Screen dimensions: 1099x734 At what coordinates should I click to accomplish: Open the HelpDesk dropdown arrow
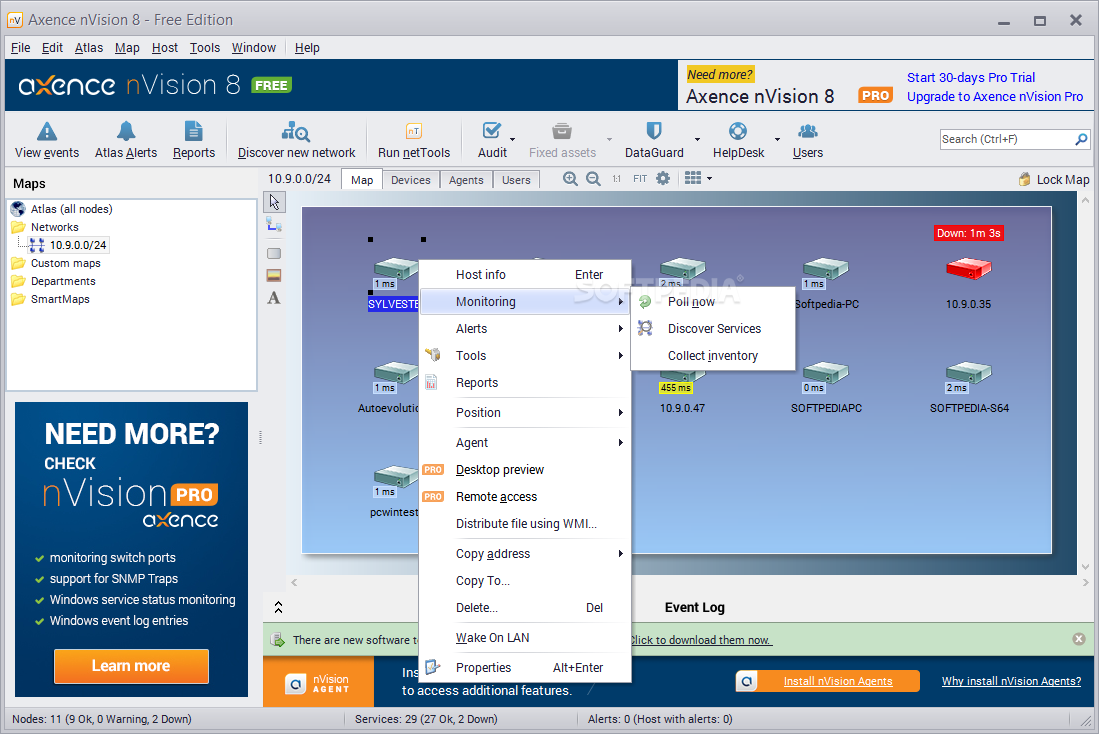(x=777, y=140)
